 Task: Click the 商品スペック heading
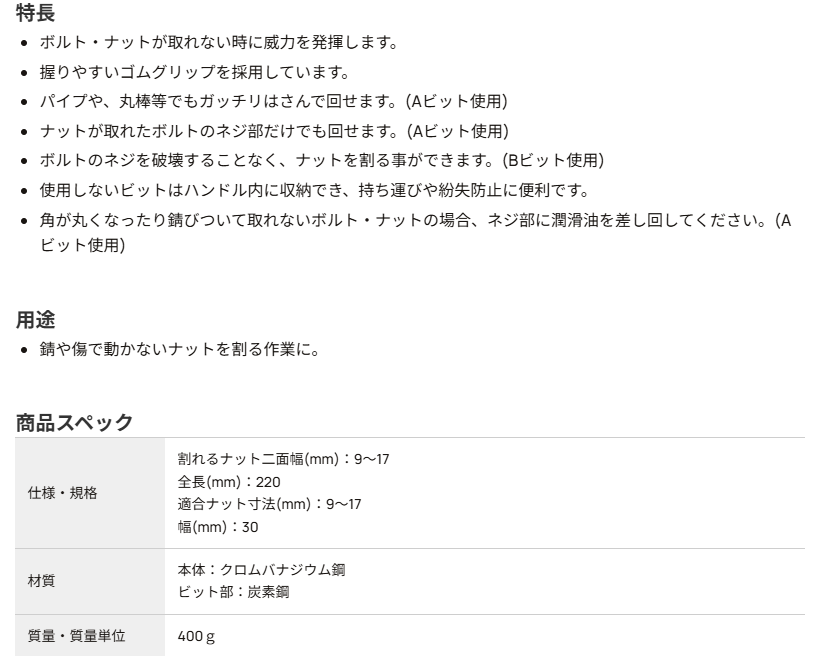(x=75, y=422)
